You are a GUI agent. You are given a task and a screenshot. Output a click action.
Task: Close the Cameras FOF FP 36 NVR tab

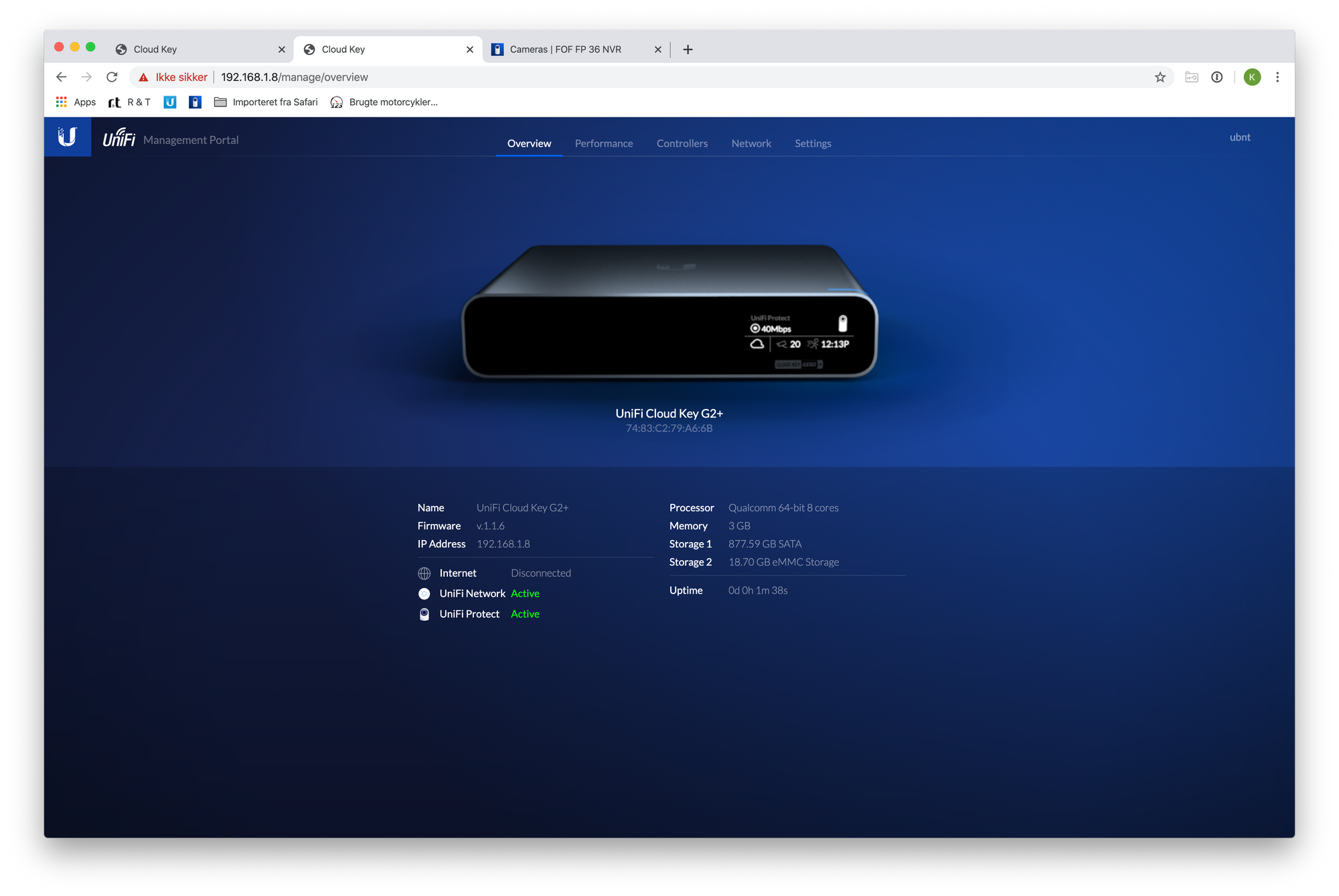click(657, 50)
